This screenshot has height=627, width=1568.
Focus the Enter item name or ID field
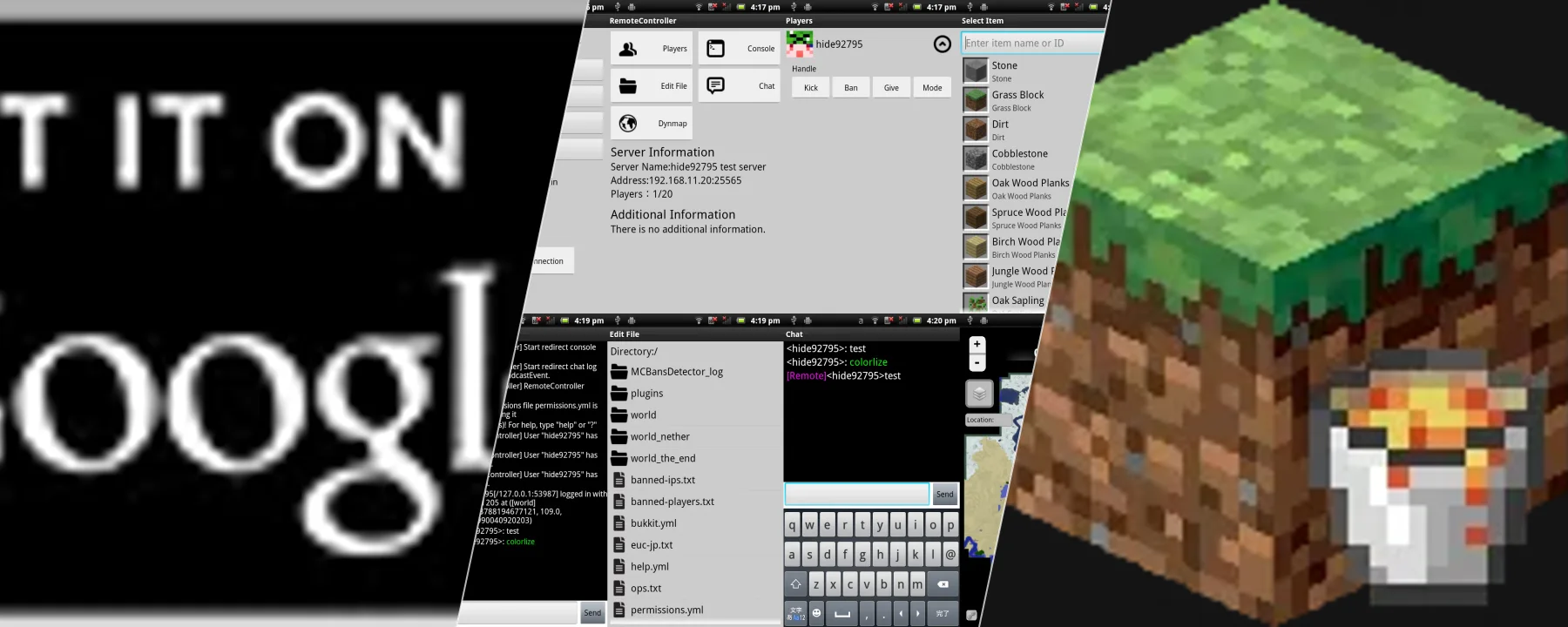tap(1032, 43)
